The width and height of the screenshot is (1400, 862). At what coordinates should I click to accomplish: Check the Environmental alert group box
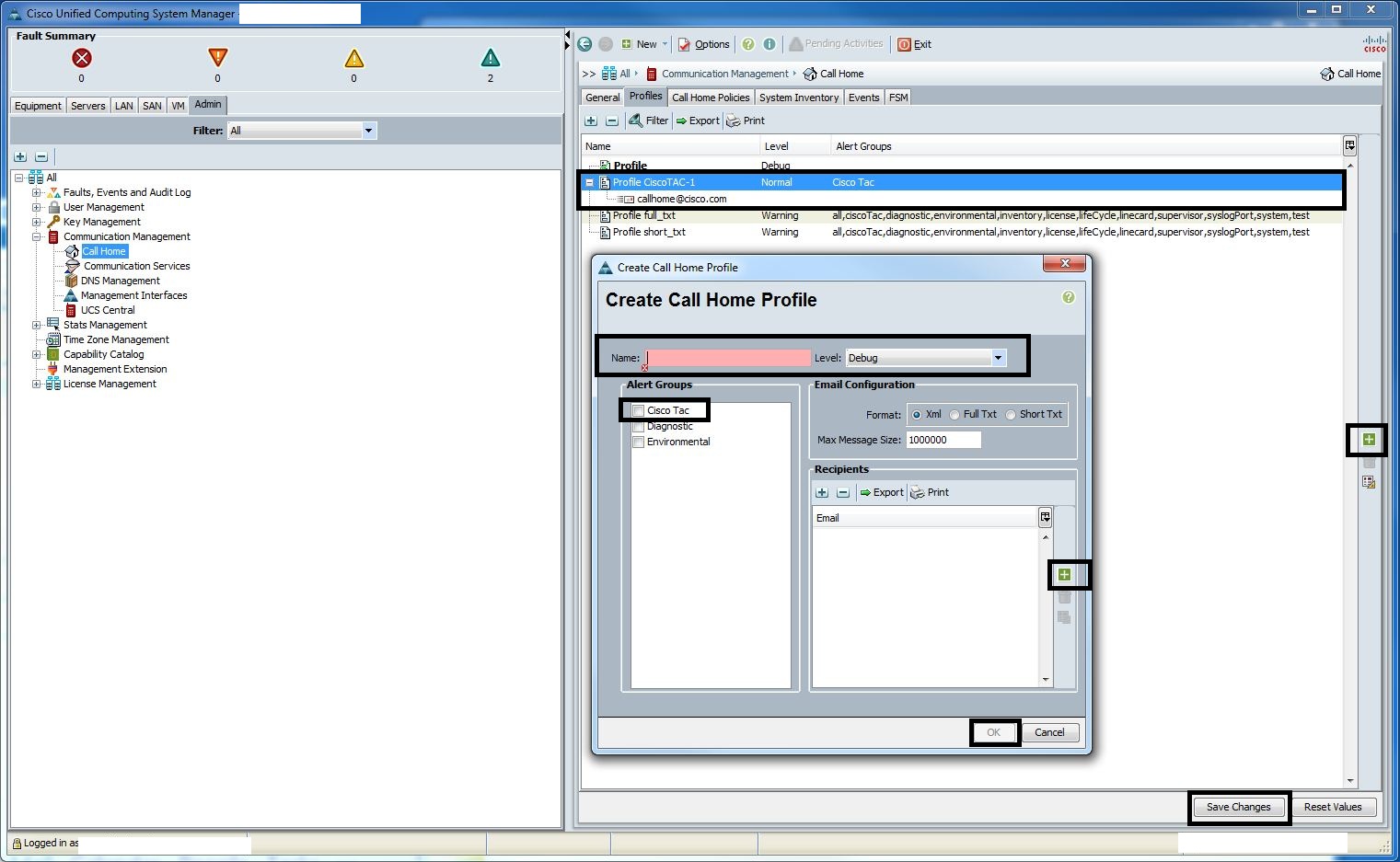(x=639, y=442)
